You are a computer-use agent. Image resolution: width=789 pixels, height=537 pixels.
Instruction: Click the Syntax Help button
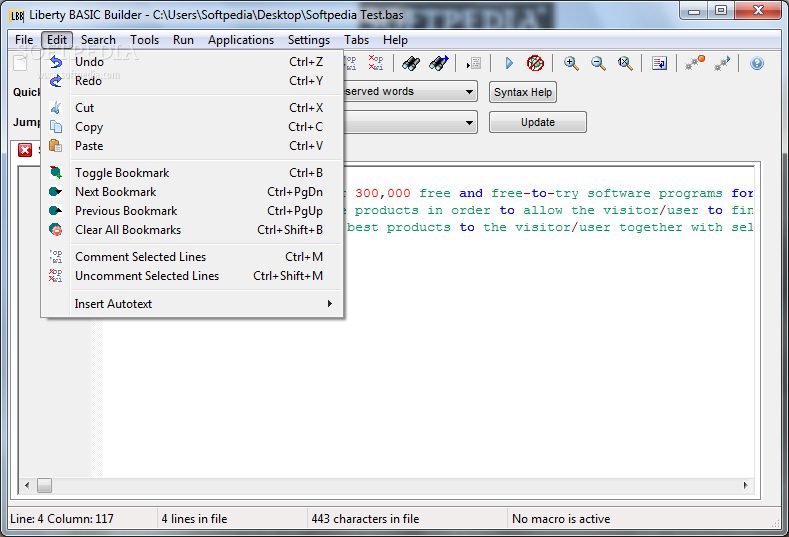523,92
